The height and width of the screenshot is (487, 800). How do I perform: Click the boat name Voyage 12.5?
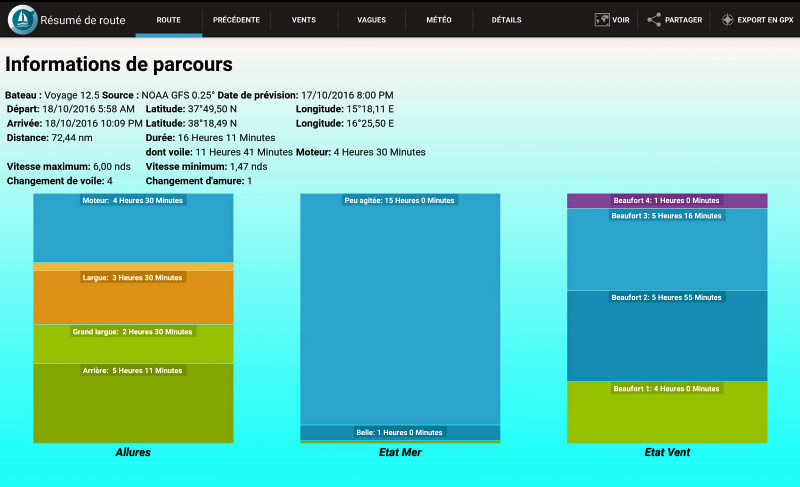72,95
